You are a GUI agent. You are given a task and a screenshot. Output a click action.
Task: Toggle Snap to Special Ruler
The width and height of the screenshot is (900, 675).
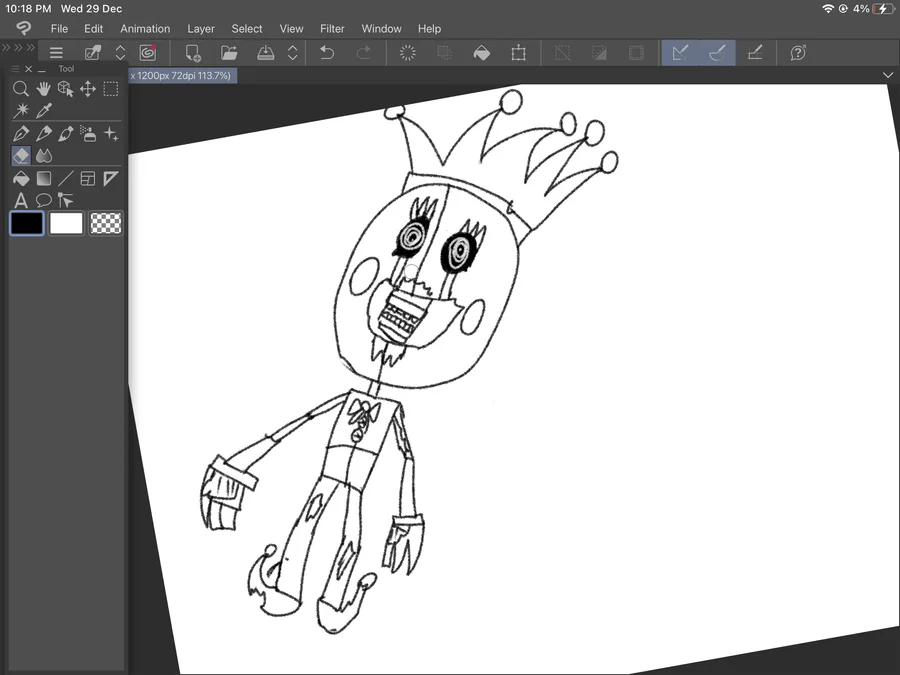coord(717,53)
